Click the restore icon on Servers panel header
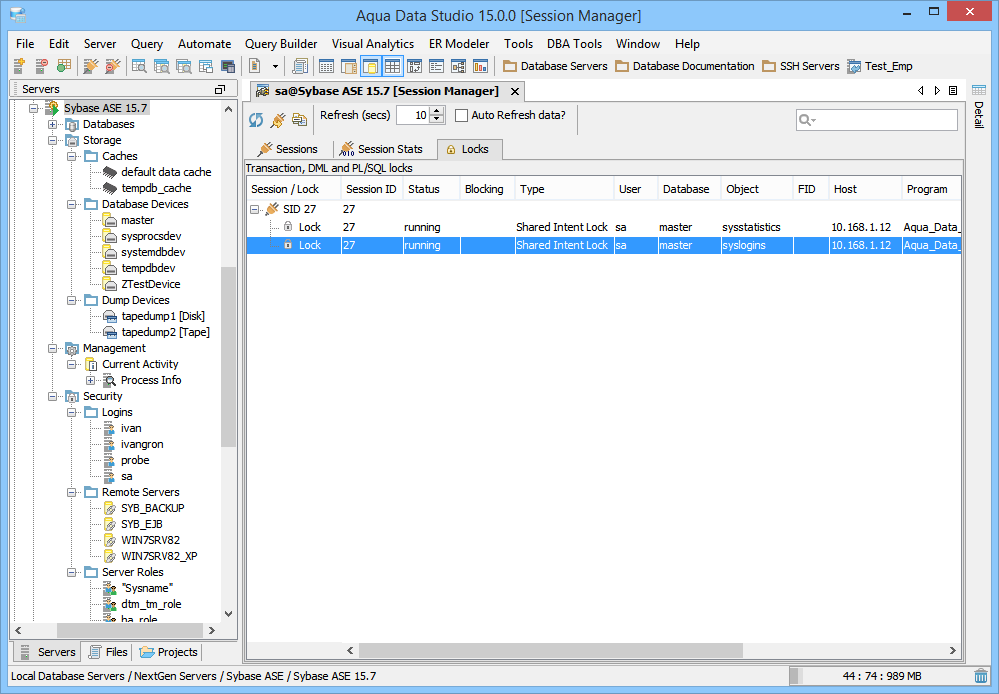The height and width of the screenshot is (694, 999). click(x=220, y=89)
